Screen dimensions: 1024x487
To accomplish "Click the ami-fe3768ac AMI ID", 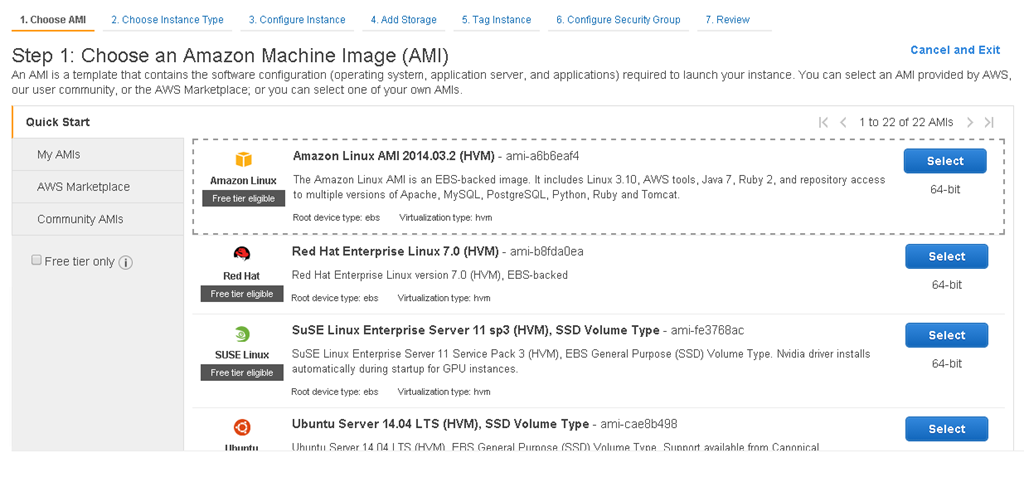I will click(x=707, y=330).
